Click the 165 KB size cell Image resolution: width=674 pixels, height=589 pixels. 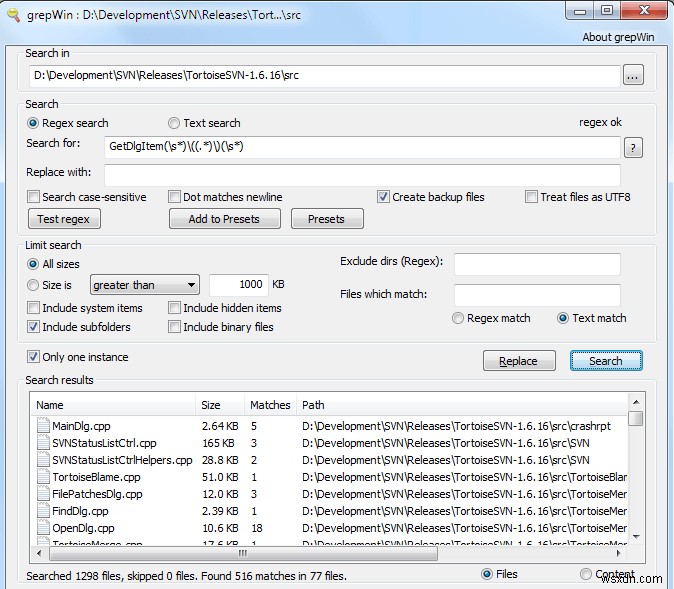pos(218,443)
